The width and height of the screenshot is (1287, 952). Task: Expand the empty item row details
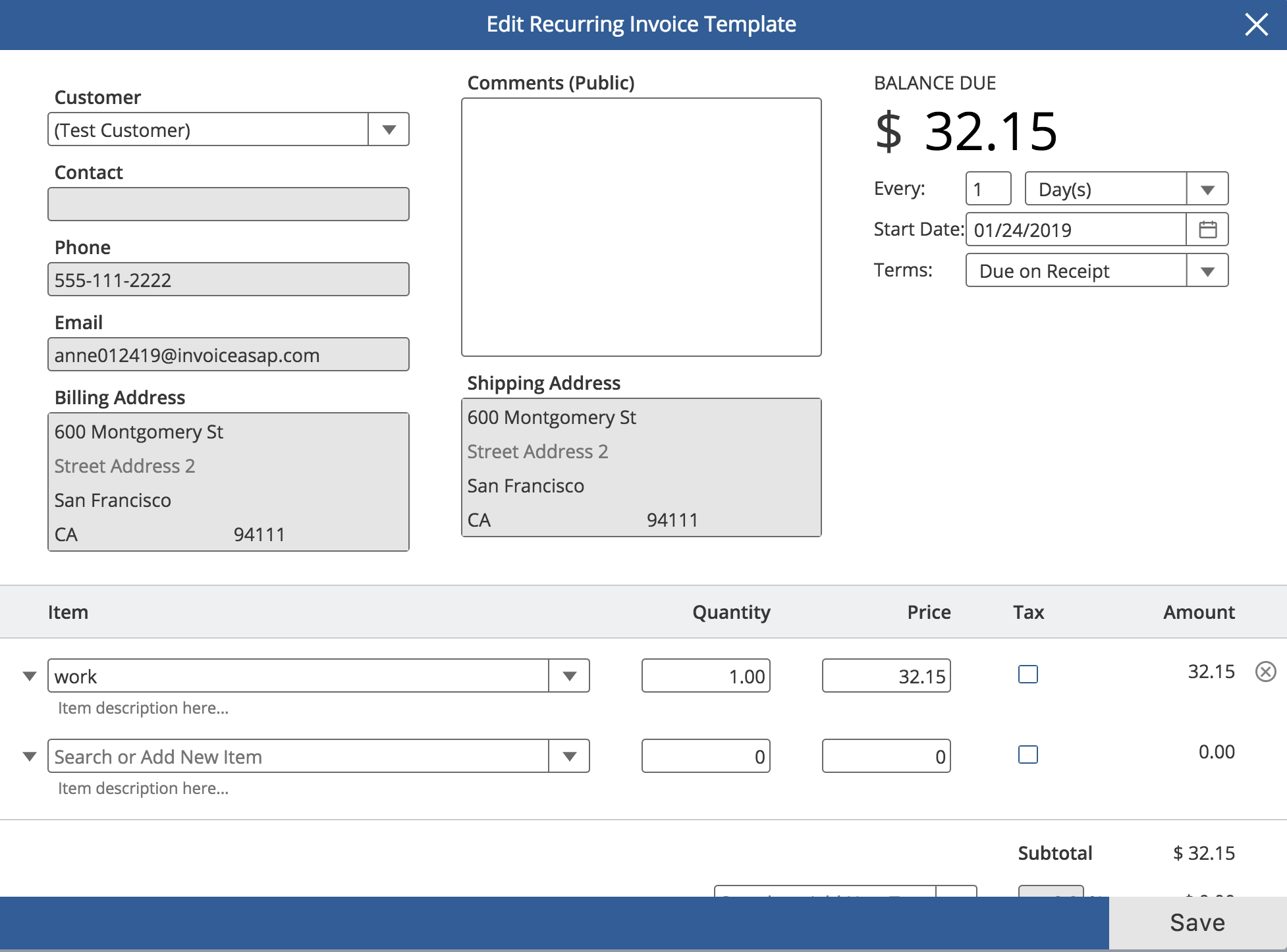[x=30, y=756]
